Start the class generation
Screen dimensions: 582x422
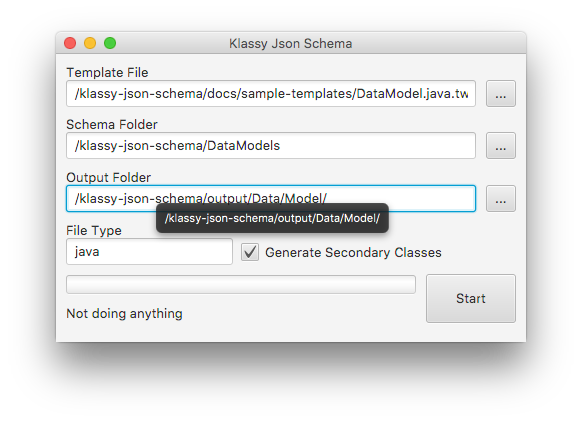(471, 298)
